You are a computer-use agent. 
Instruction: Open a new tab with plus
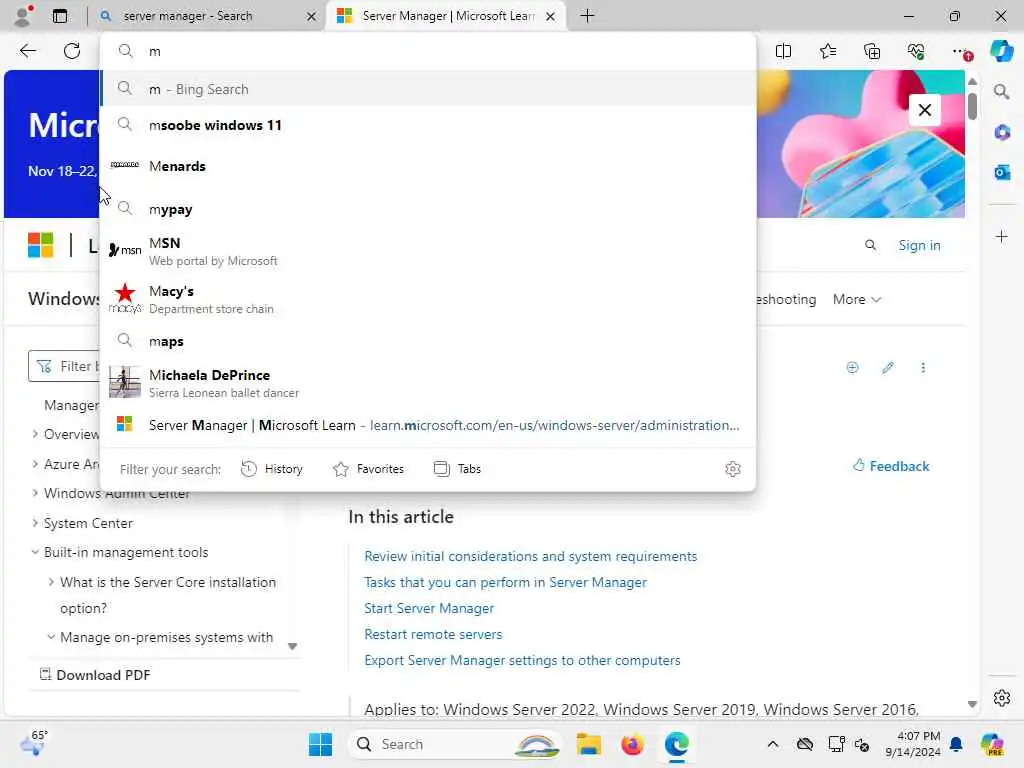point(587,16)
